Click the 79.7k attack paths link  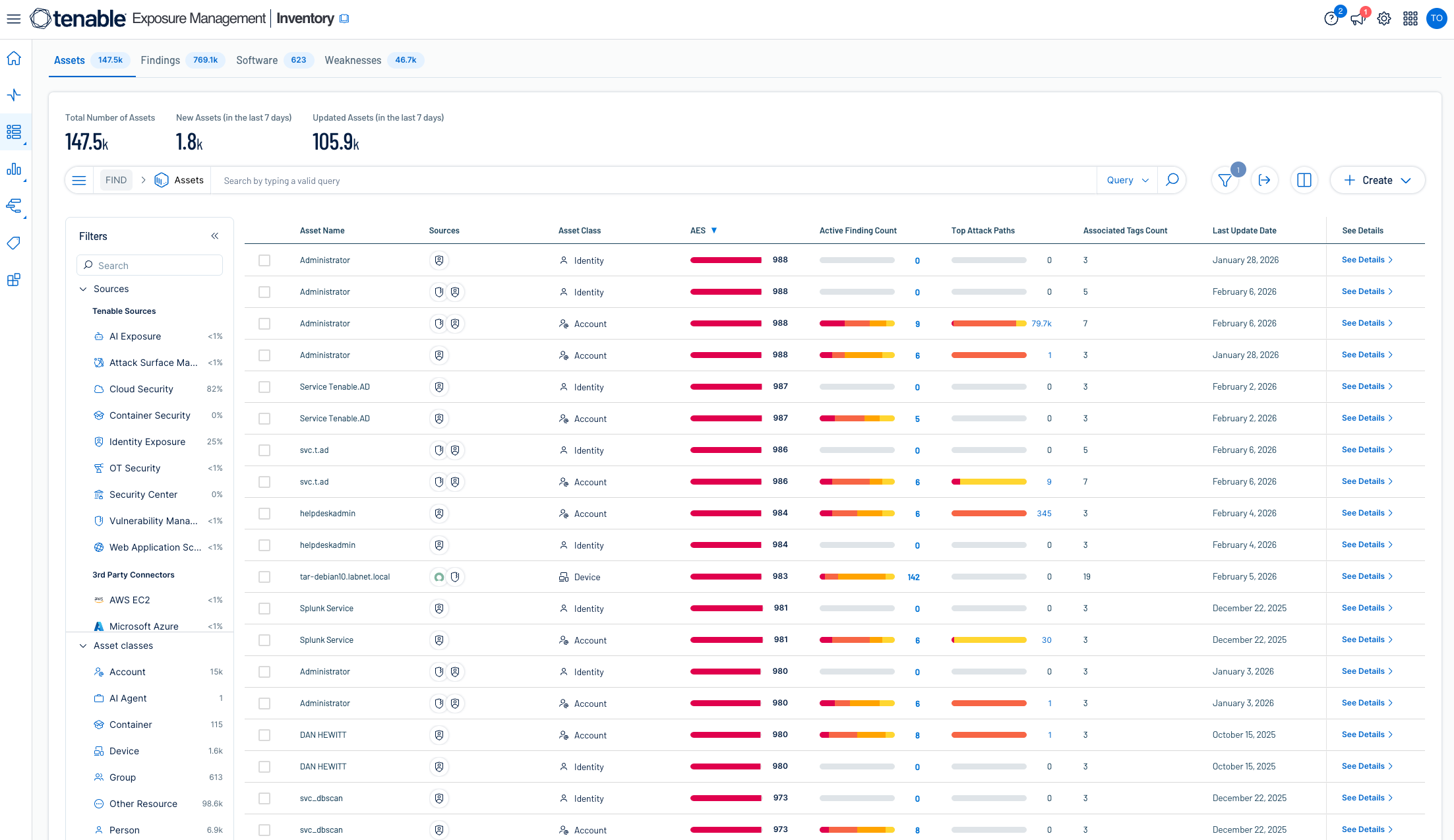[1041, 324]
